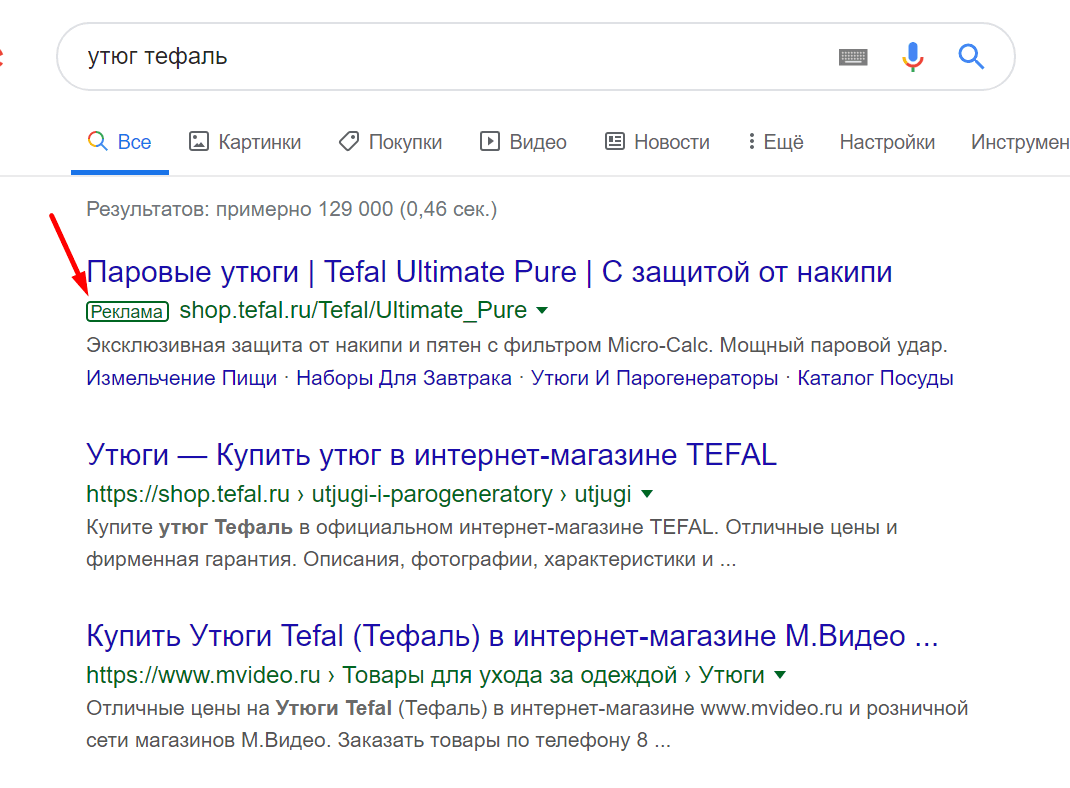Expand dropdown arrow after shop.tefal.ru utjugi breadcrumb
This screenshot has width=1070, height=788.
tap(647, 494)
